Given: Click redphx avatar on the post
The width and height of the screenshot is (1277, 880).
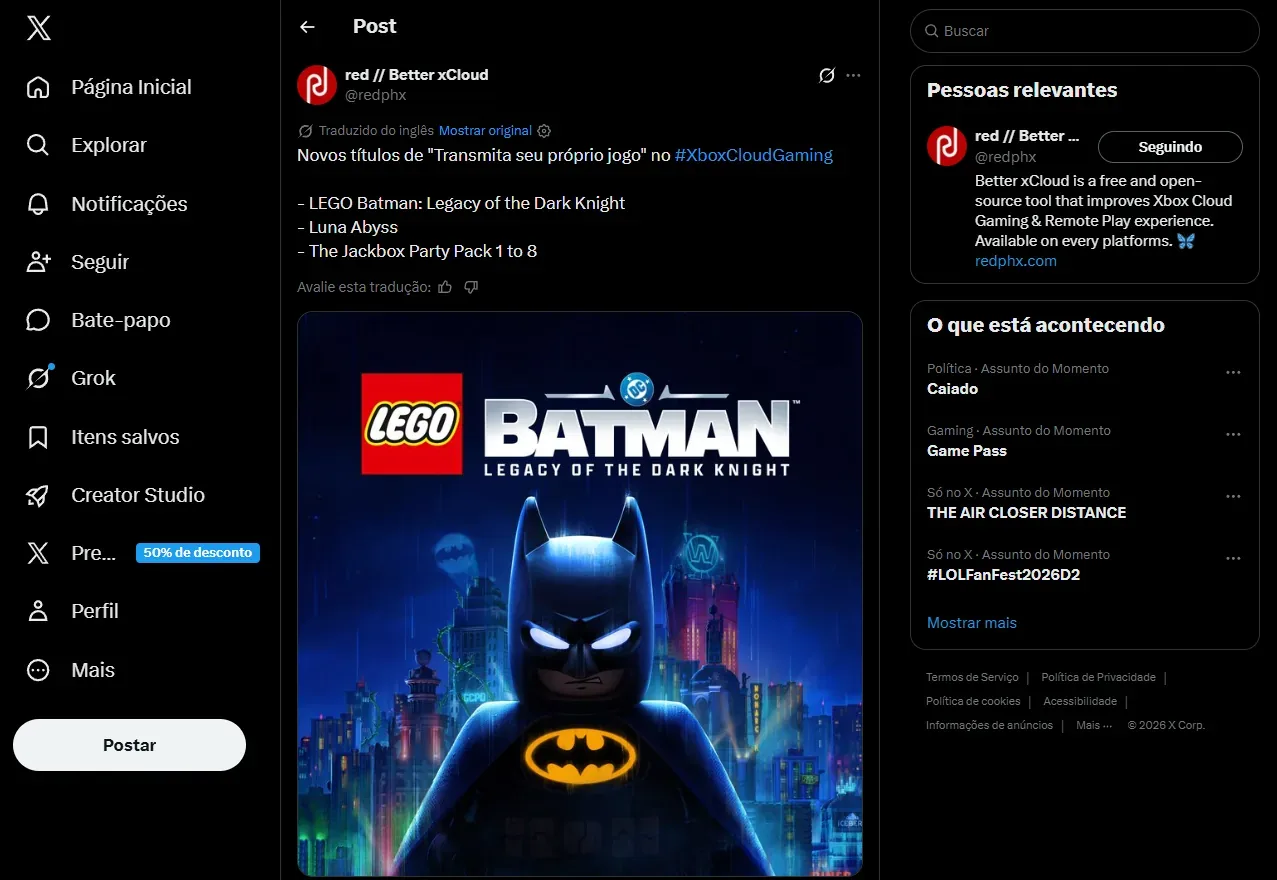Looking at the screenshot, I should pos(316,85).
